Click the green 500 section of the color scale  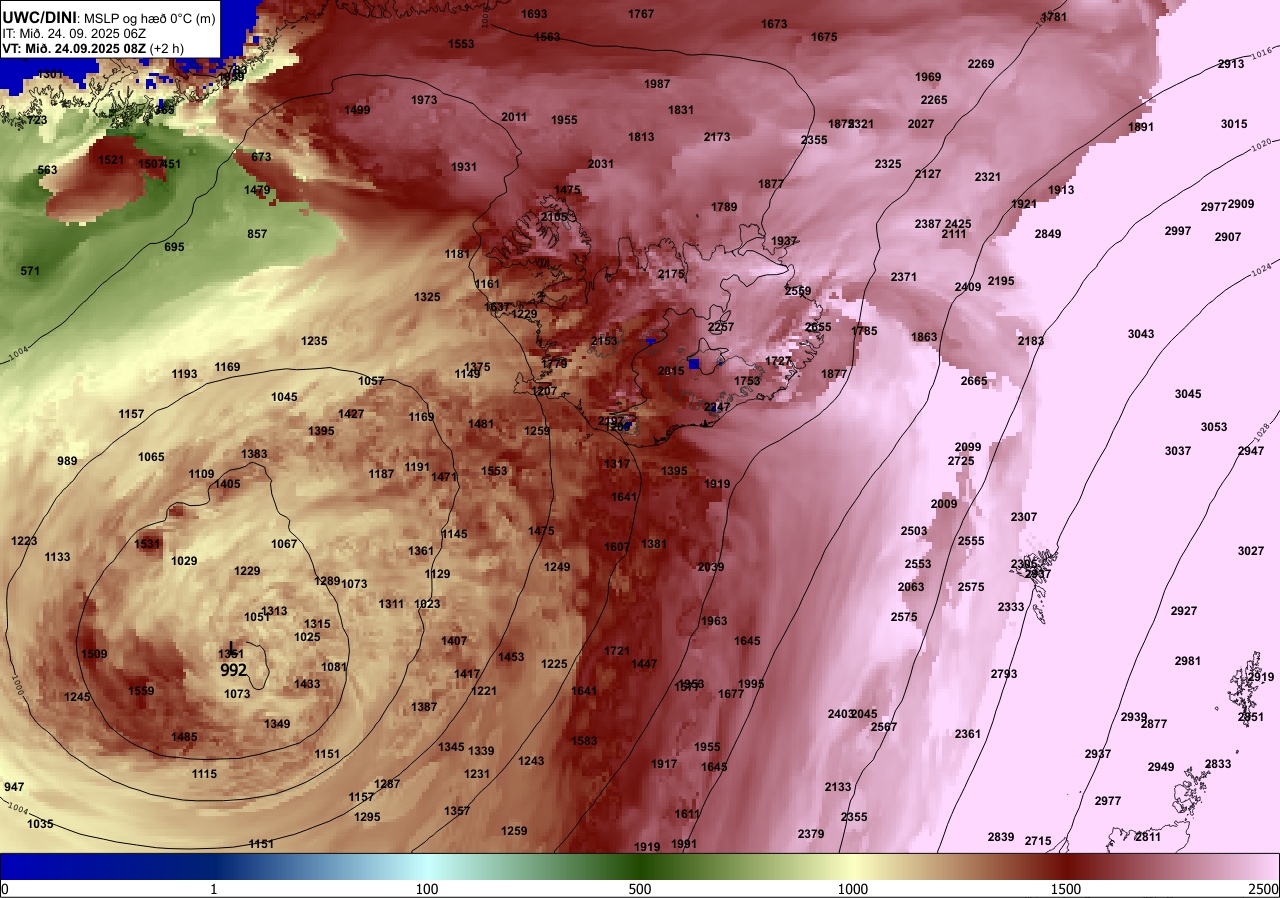(640, 866)
